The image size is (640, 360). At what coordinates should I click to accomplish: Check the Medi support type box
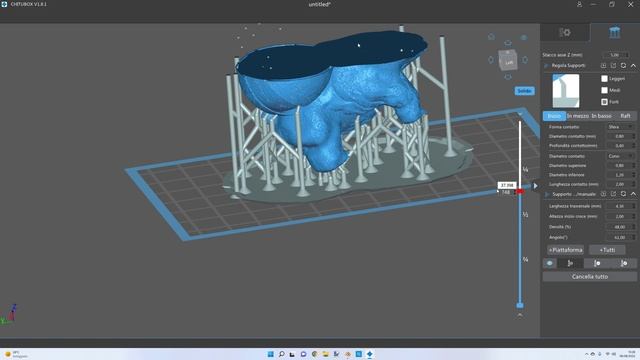604,90
